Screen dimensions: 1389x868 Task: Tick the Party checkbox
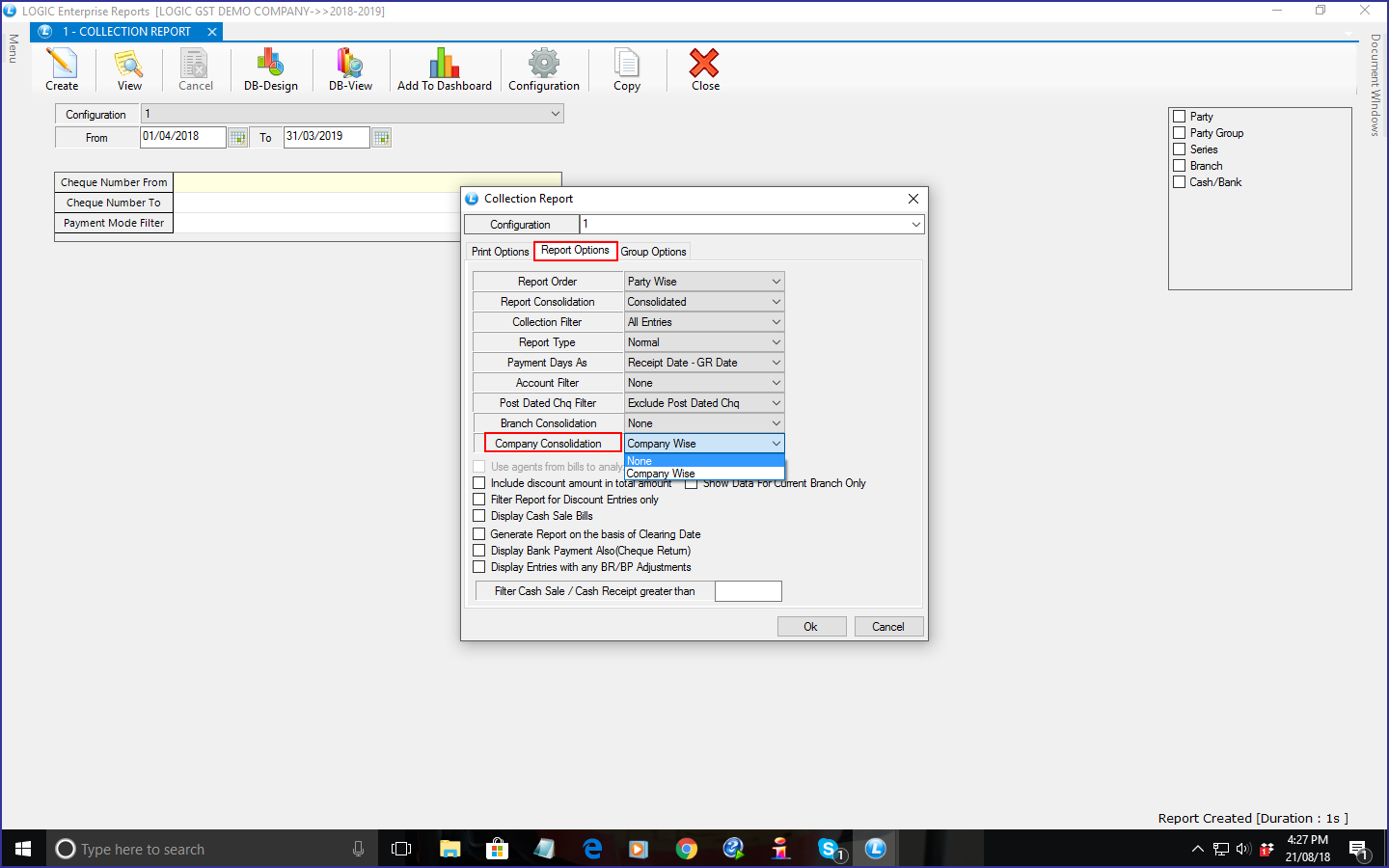[x=1179, y=117]
